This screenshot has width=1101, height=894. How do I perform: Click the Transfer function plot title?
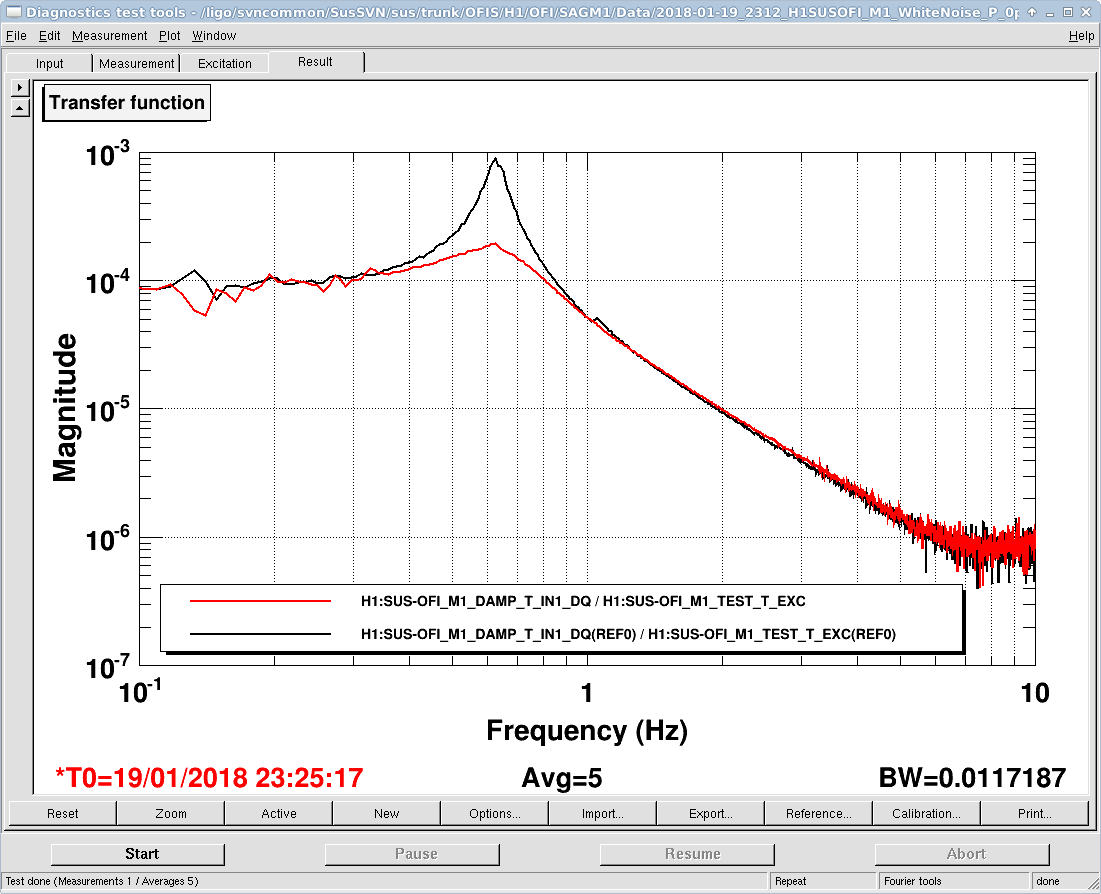click(x=126, y=103)
